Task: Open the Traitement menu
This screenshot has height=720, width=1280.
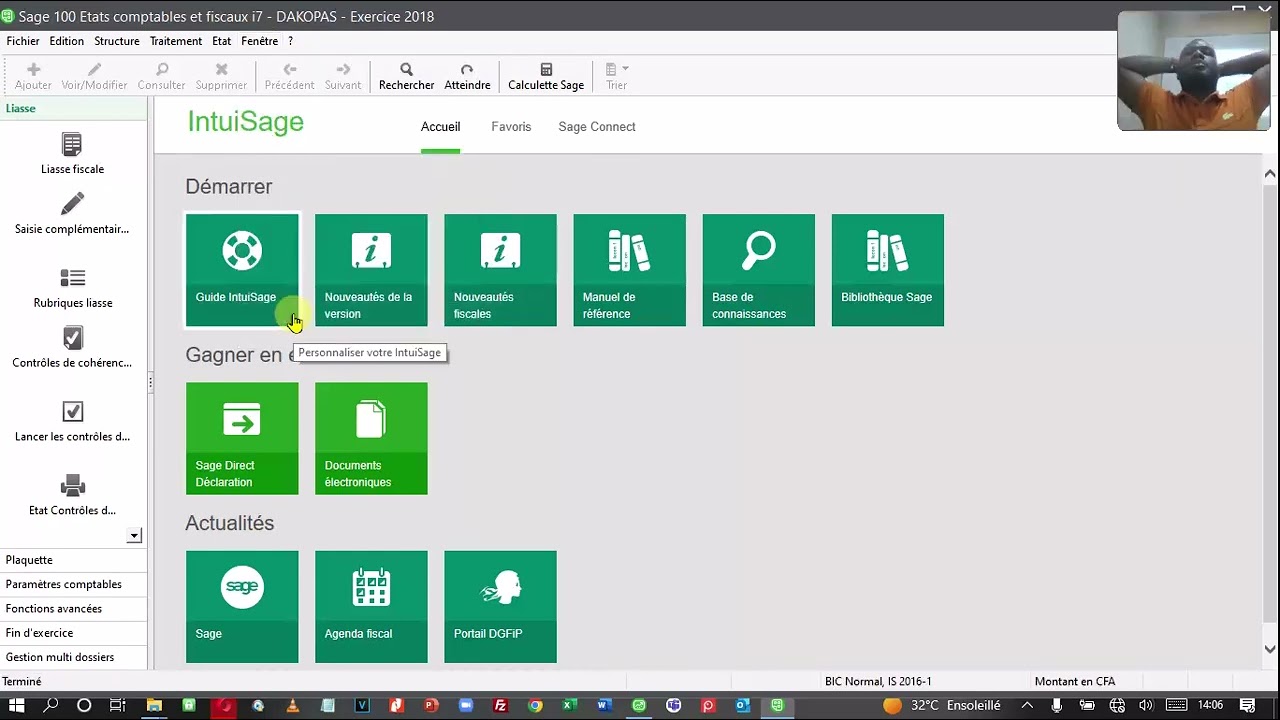Action: (176, 41)
